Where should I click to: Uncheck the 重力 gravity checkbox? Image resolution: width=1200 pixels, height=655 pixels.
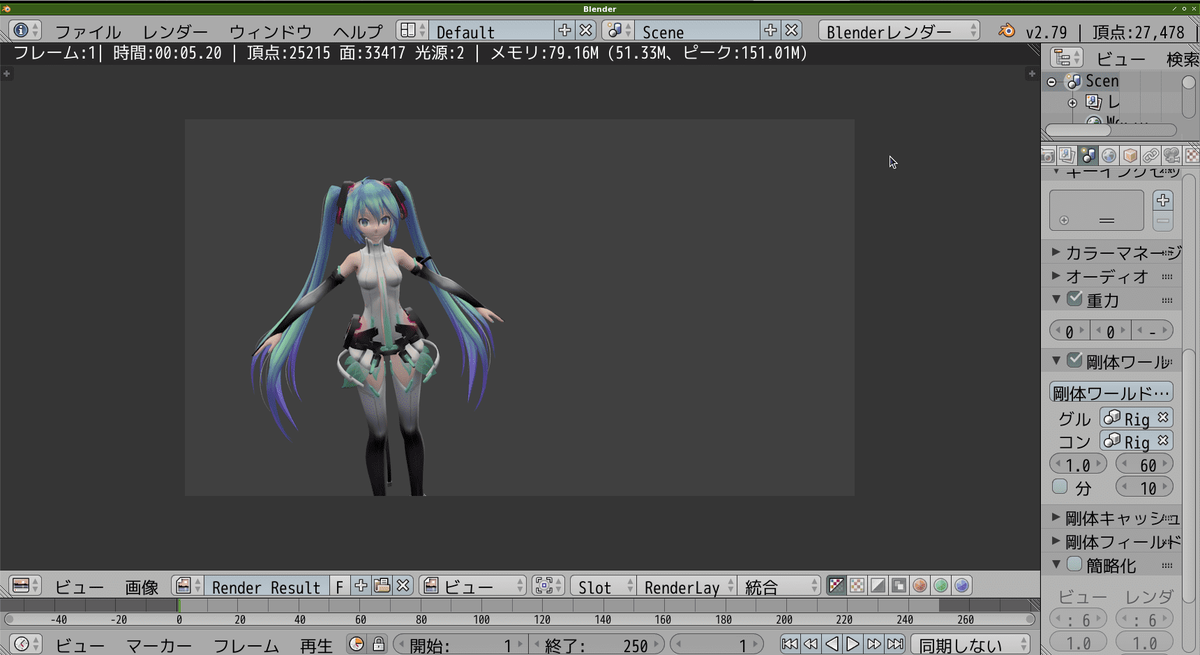point(1075,299)
